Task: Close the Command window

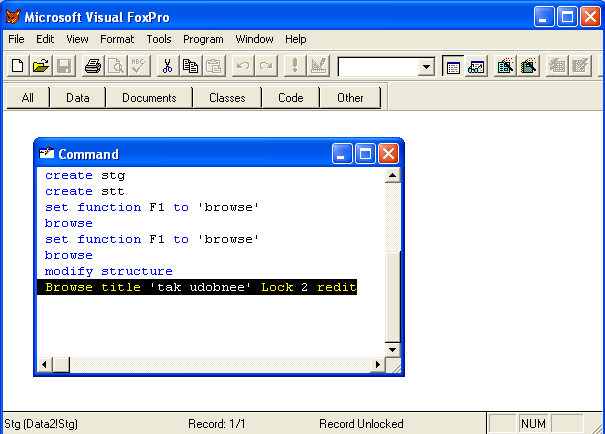Action: (x=388, y=154)
